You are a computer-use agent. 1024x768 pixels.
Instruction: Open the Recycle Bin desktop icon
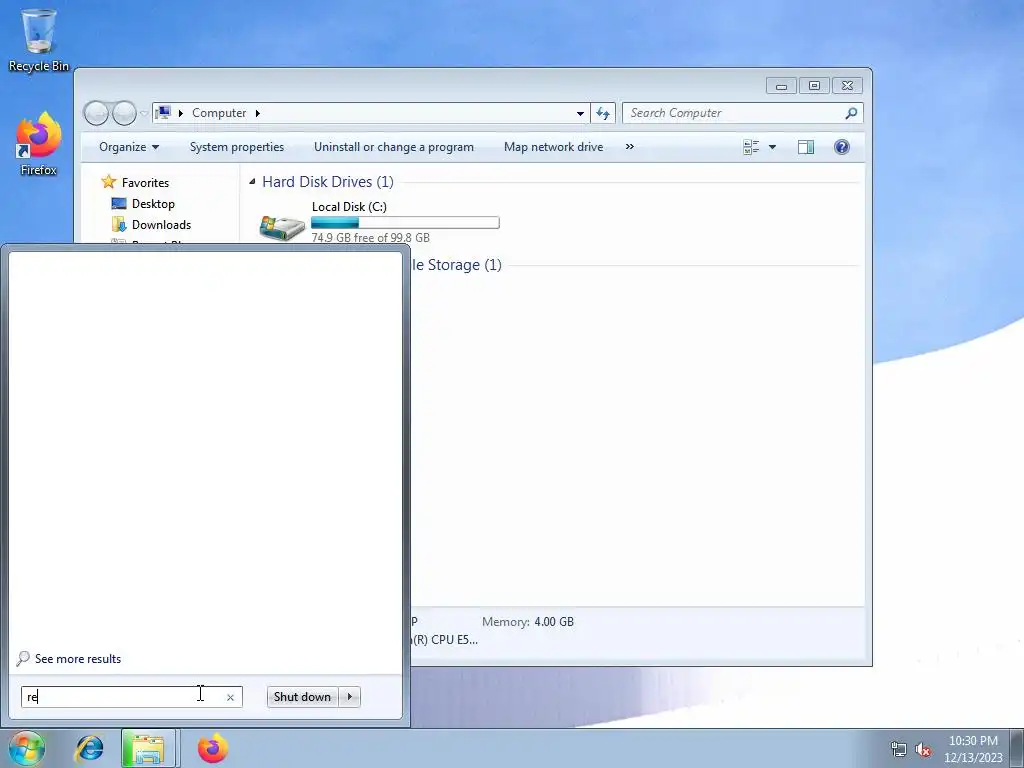[x=39, y=39]
